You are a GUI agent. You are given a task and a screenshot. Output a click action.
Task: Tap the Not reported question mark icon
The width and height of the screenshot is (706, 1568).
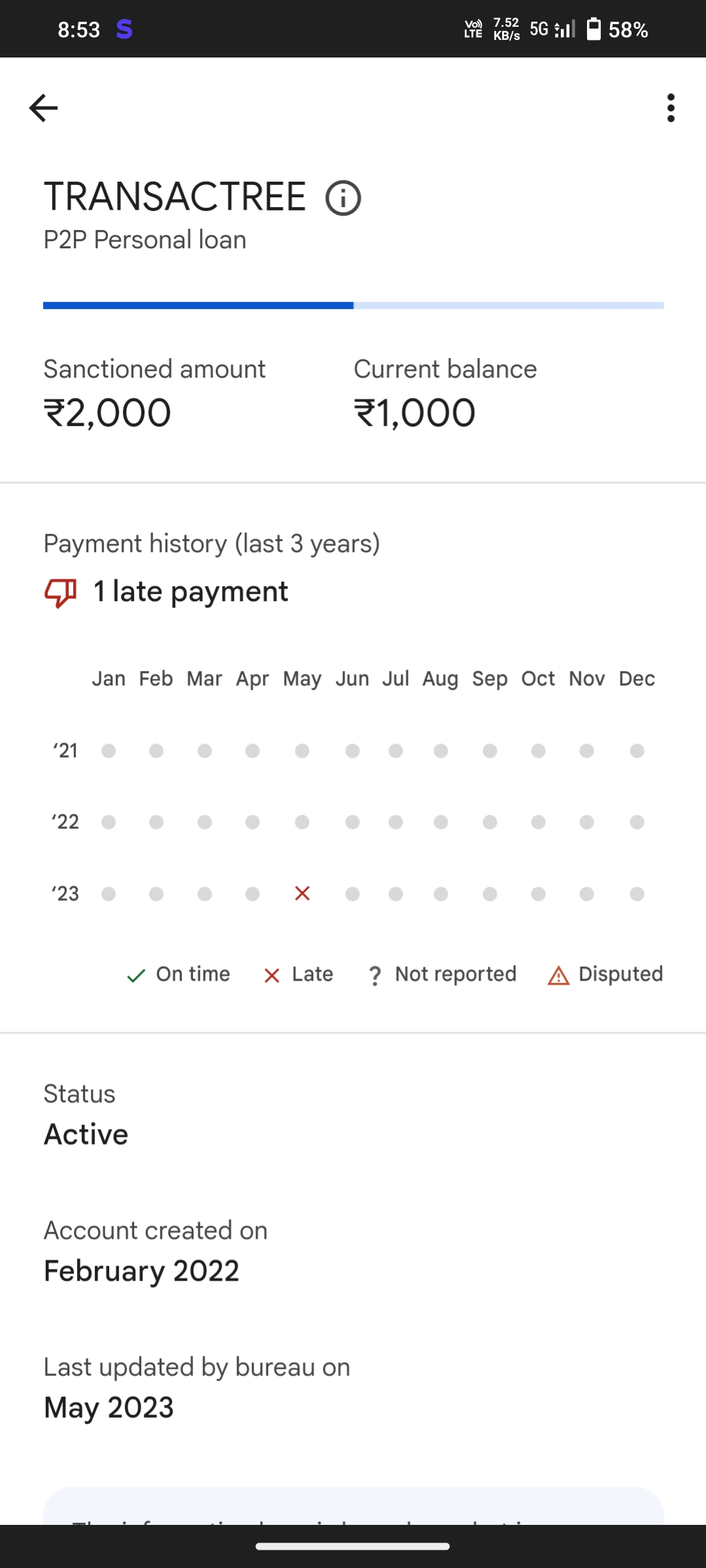coord(375,976)
